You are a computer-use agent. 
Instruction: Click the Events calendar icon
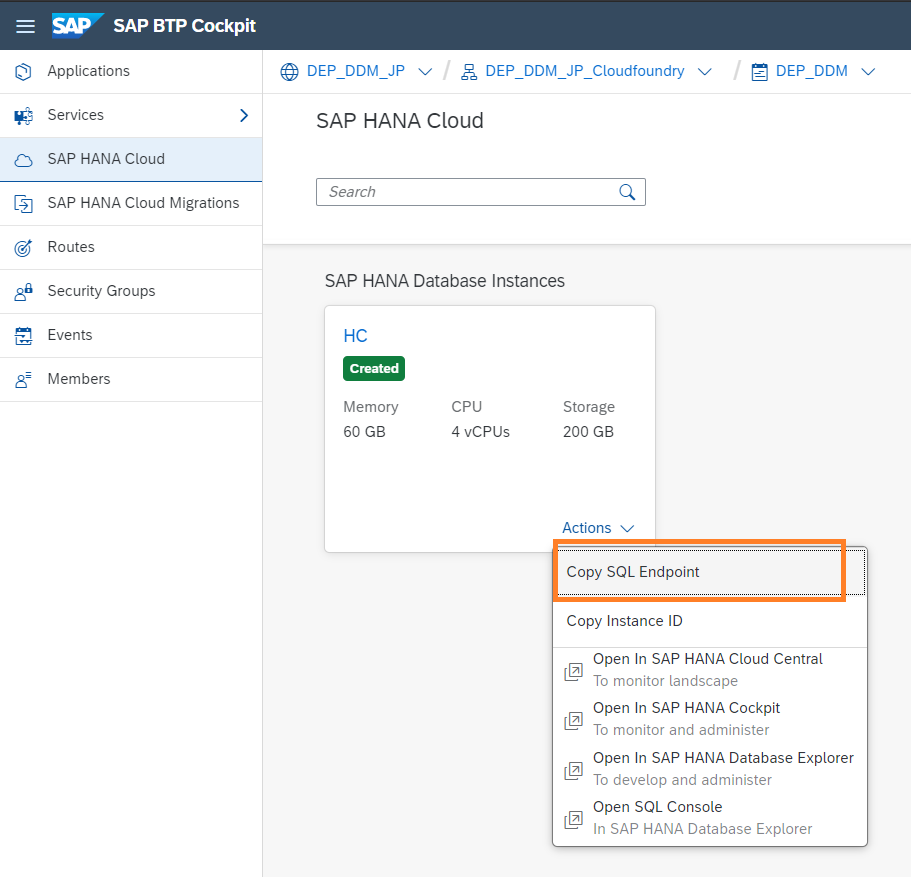pos(23,335)
